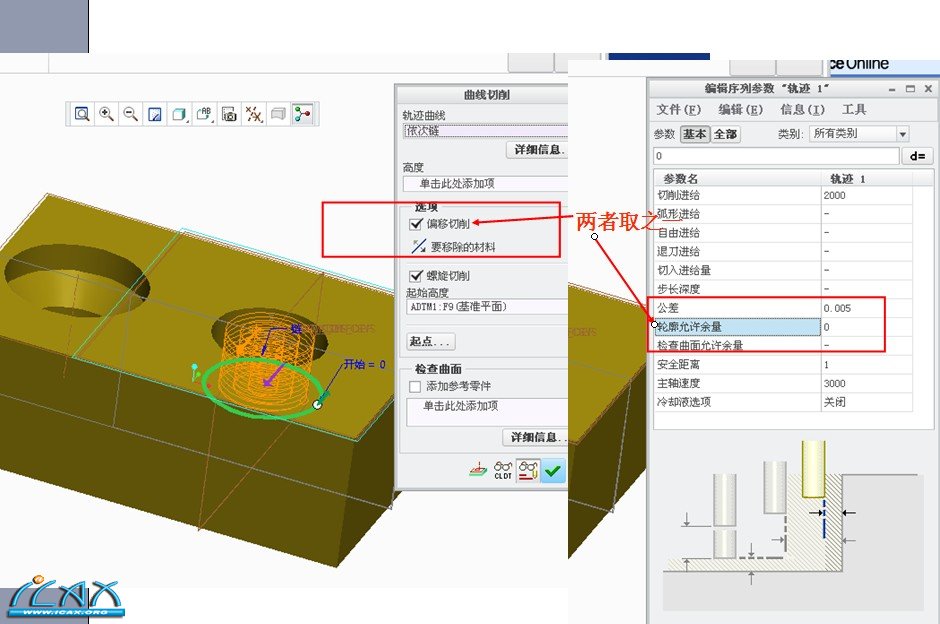940x624 pixels.
Task: Open the datum display filters icon
Action: [254, 114]
